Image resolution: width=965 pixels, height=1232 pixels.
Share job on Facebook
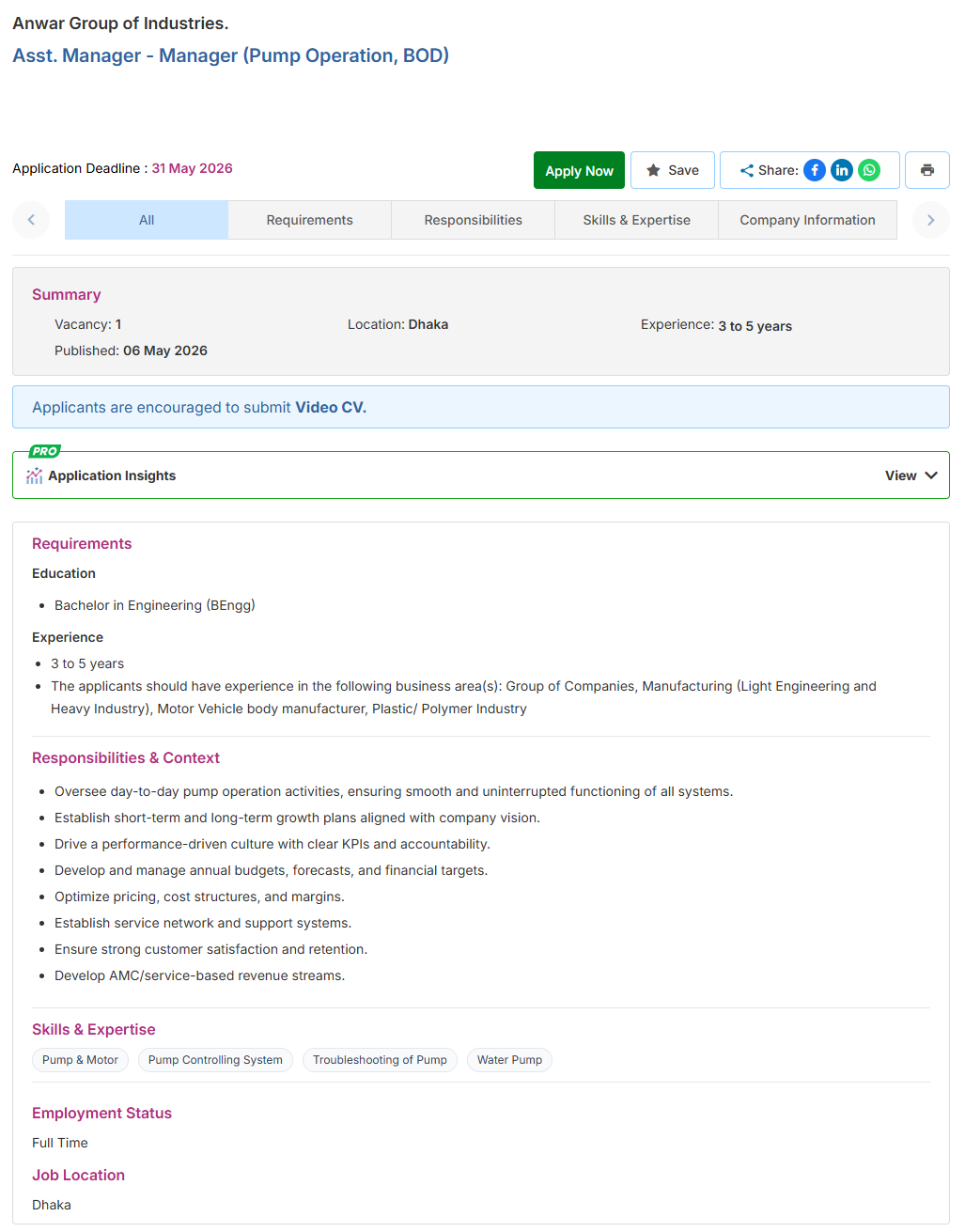click(x=815, y=170)
